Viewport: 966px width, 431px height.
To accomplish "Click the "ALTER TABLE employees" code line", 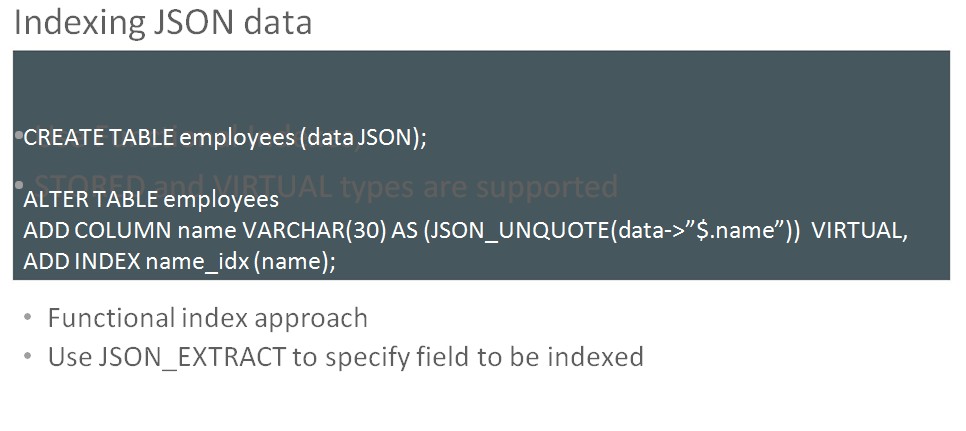I will (x=151, y=200).
